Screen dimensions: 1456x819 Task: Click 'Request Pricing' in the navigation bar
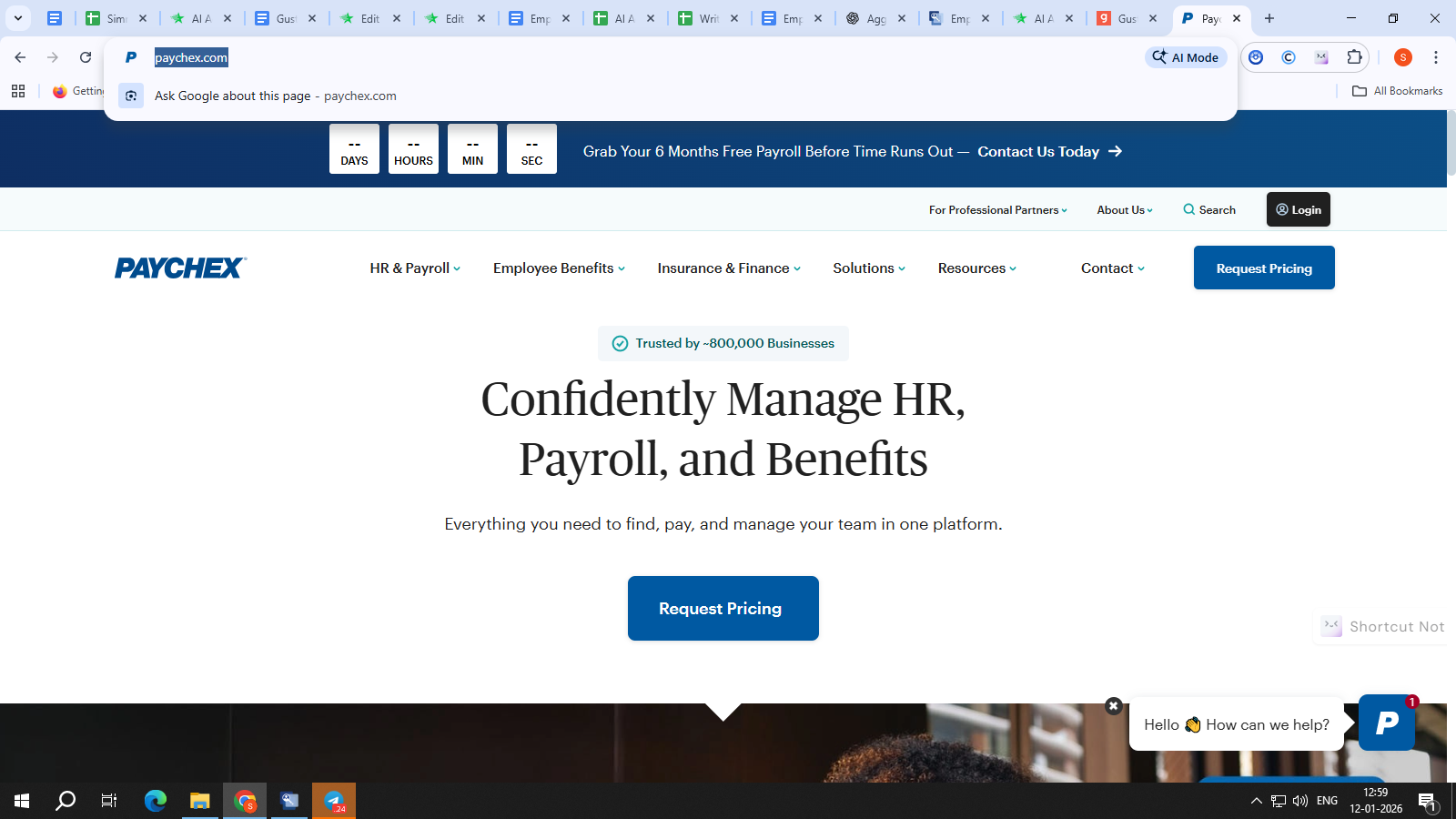coord(1264,268)
